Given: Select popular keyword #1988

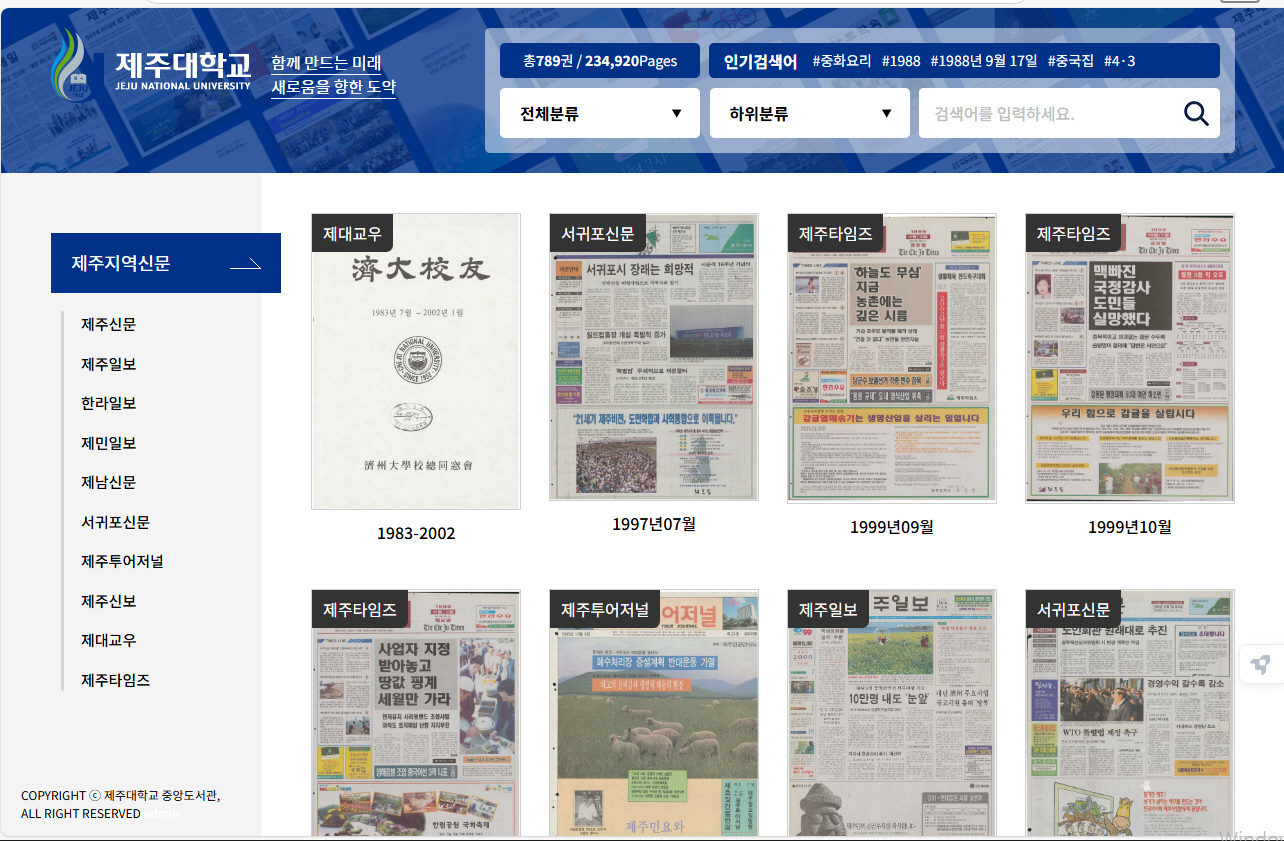Looking at the screenshot, I should 901,61.
